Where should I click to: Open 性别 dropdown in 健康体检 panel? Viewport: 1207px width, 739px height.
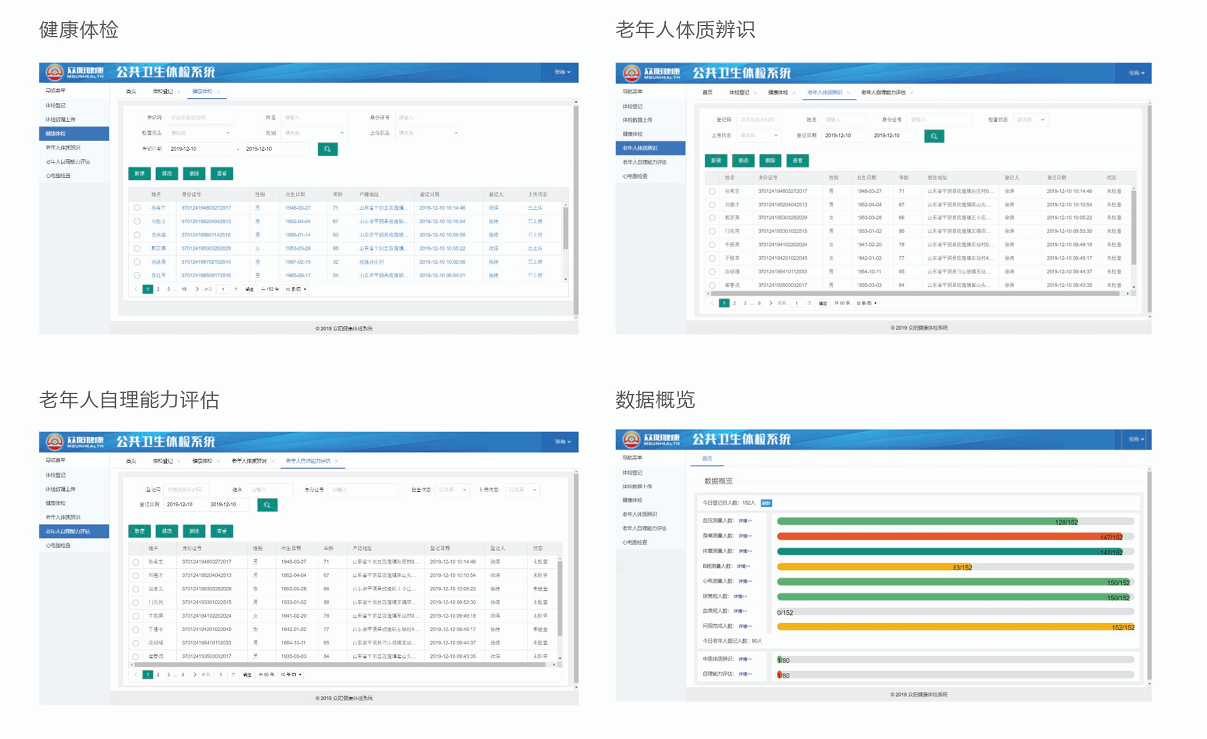pos(313,132)
